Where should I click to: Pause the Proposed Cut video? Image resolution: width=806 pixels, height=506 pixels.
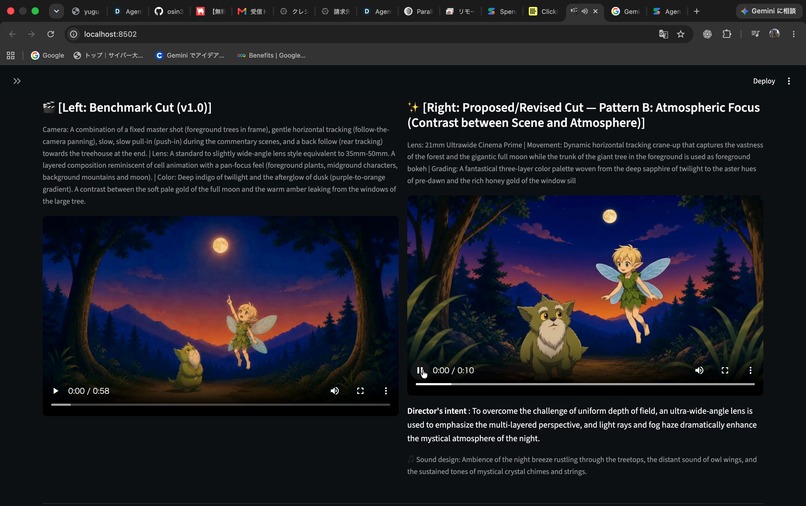tap(420, 370)
